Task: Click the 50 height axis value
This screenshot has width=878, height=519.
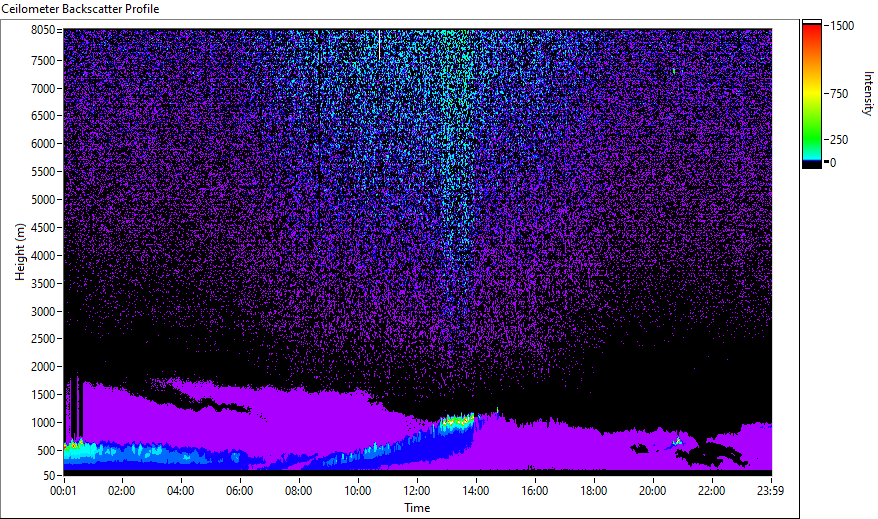Action: tap(49, 476)
